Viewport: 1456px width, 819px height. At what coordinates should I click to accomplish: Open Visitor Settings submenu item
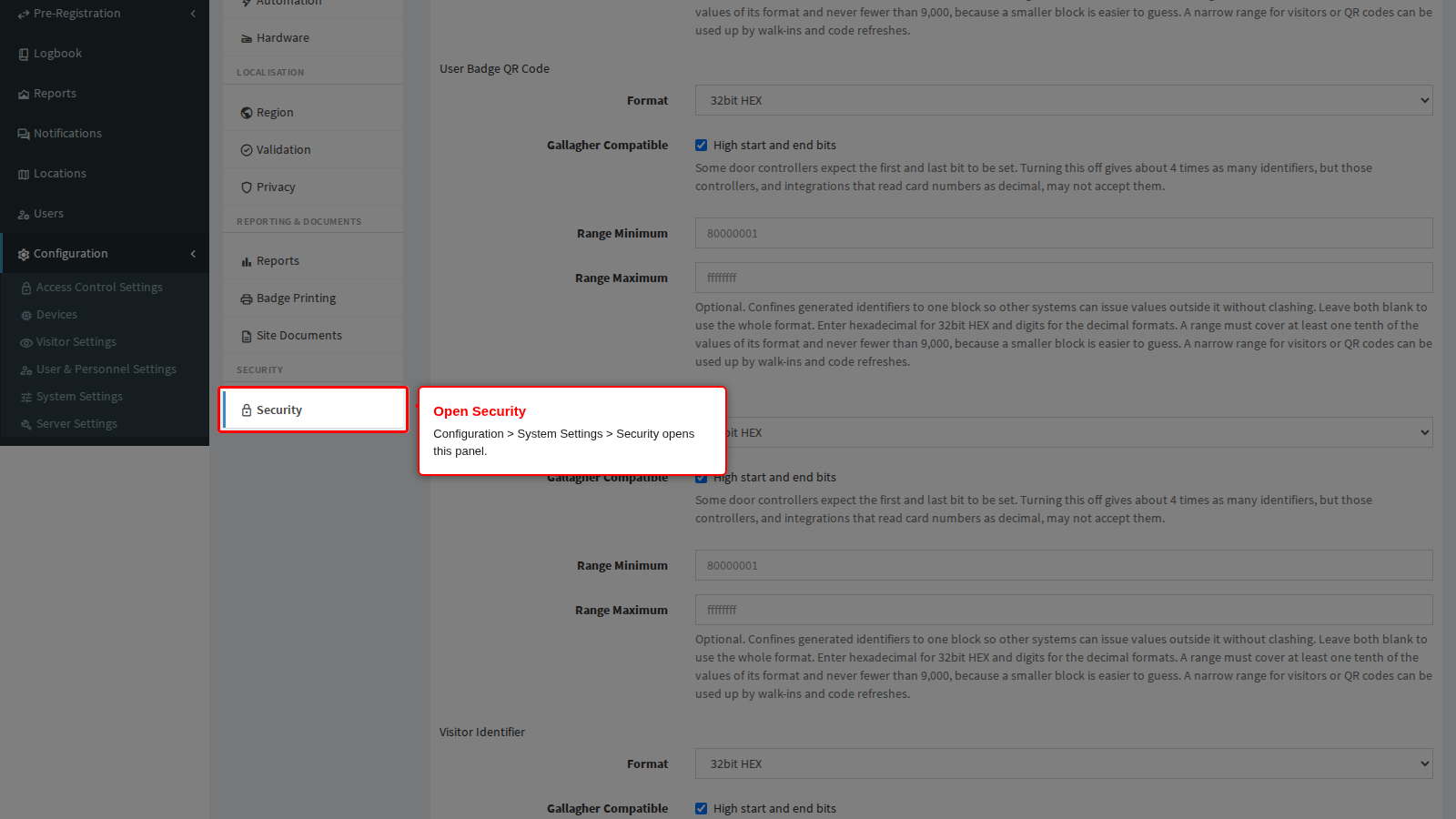105,342
